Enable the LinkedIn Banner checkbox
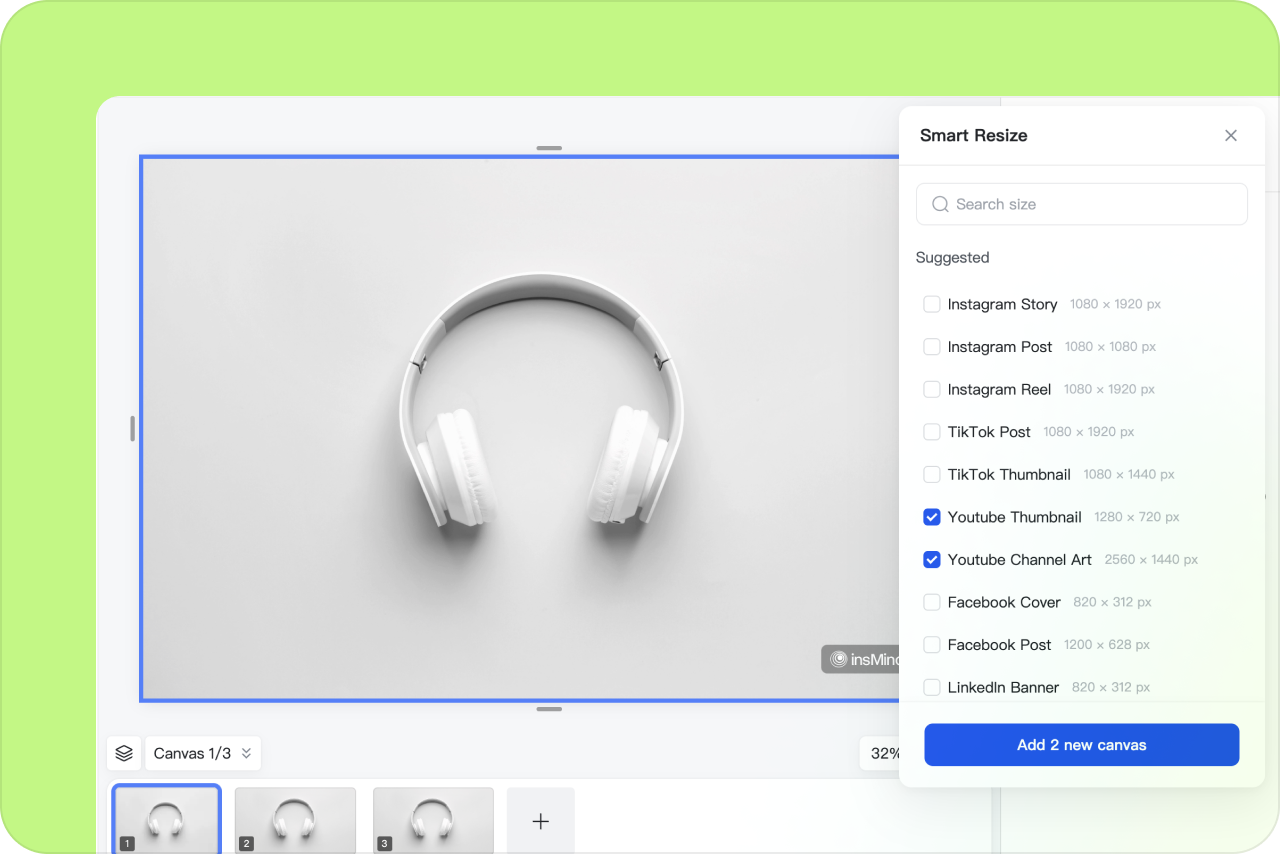 click(931, 687)
